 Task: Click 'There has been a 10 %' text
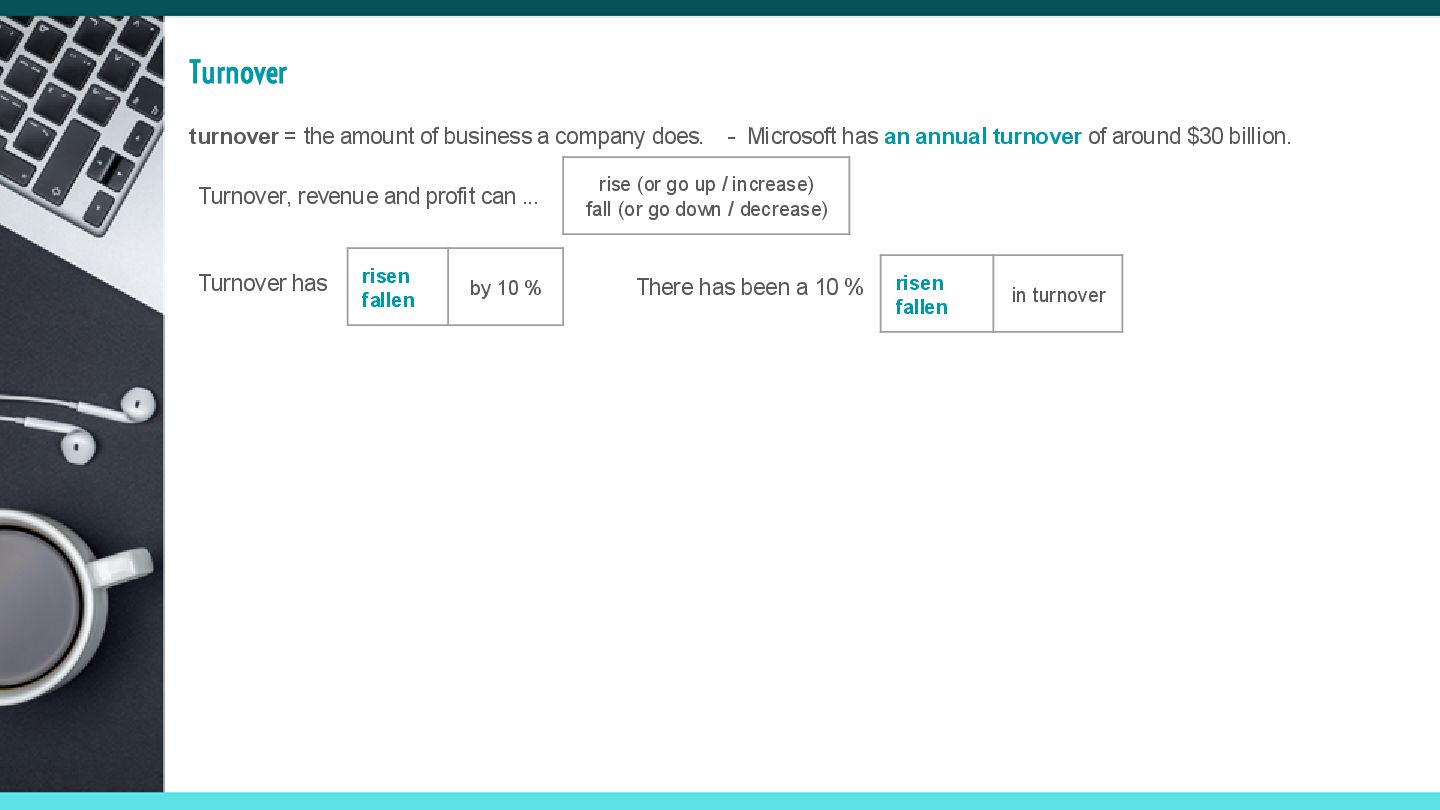click(750, 287)
